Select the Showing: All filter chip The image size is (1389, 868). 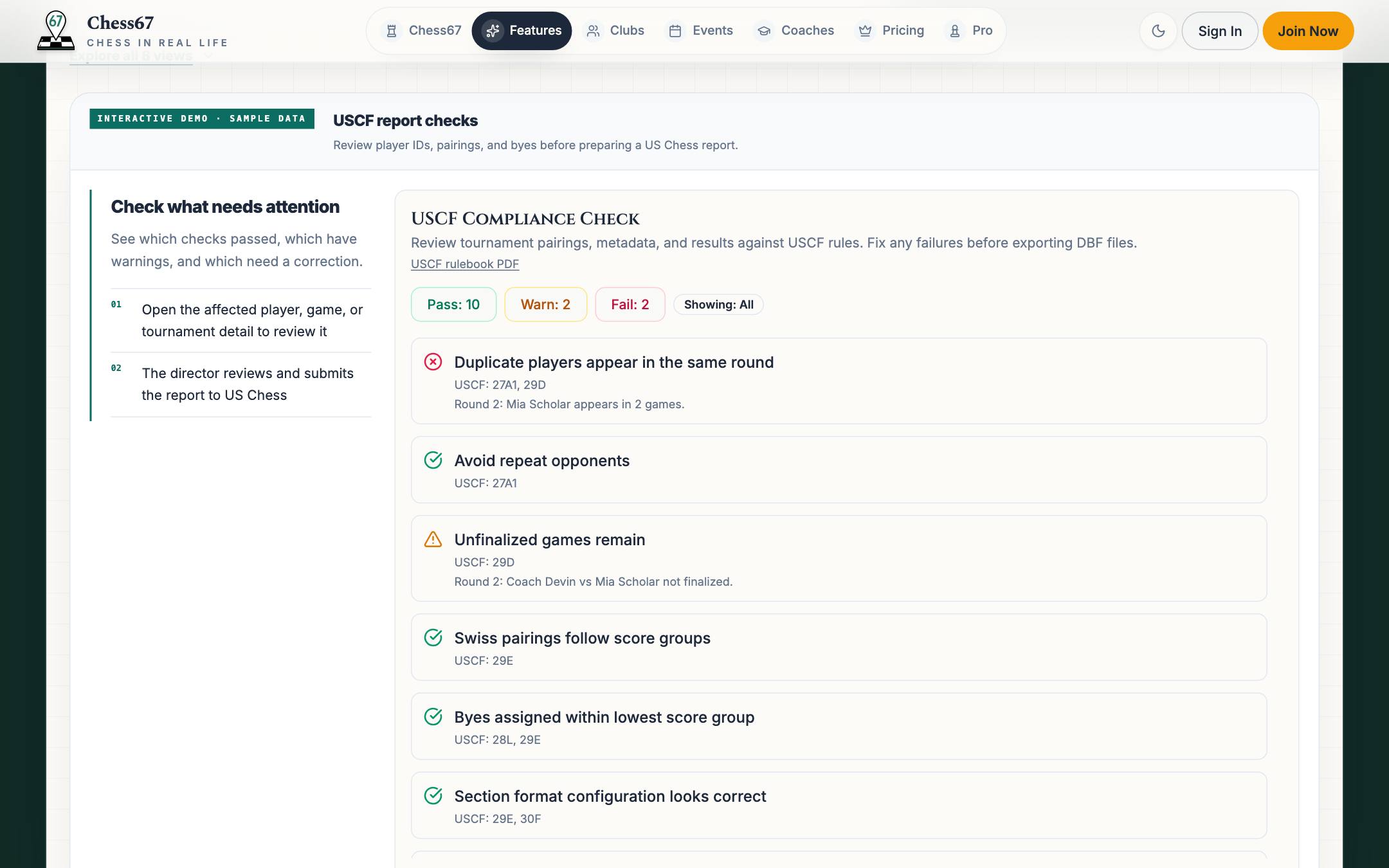718,305
